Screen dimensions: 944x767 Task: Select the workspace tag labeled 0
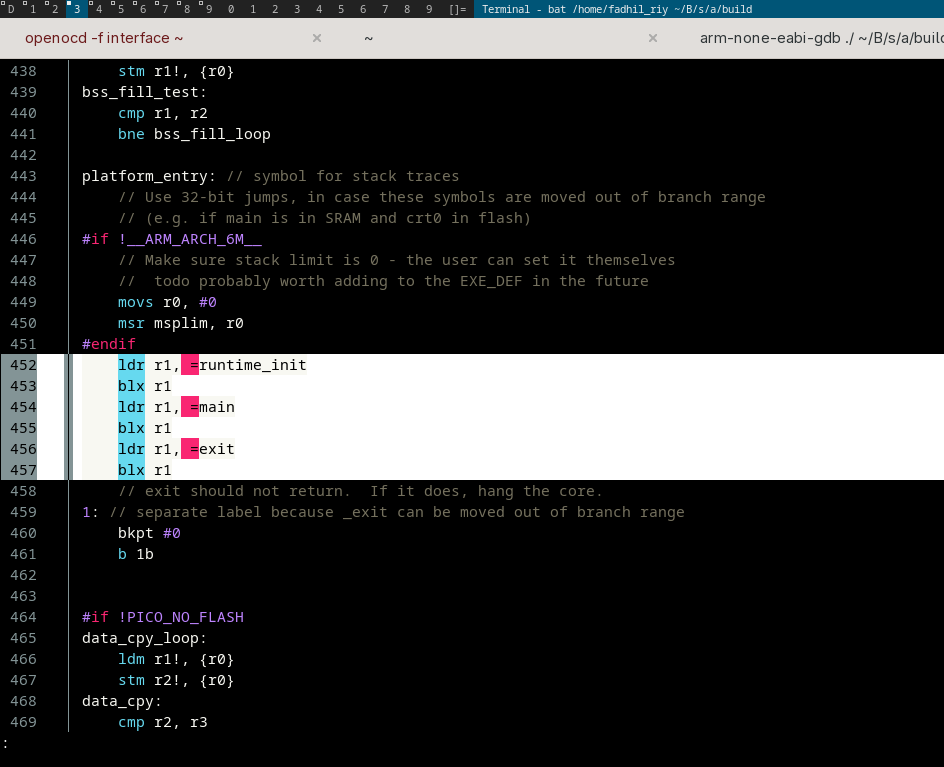(x=231, y=9)
